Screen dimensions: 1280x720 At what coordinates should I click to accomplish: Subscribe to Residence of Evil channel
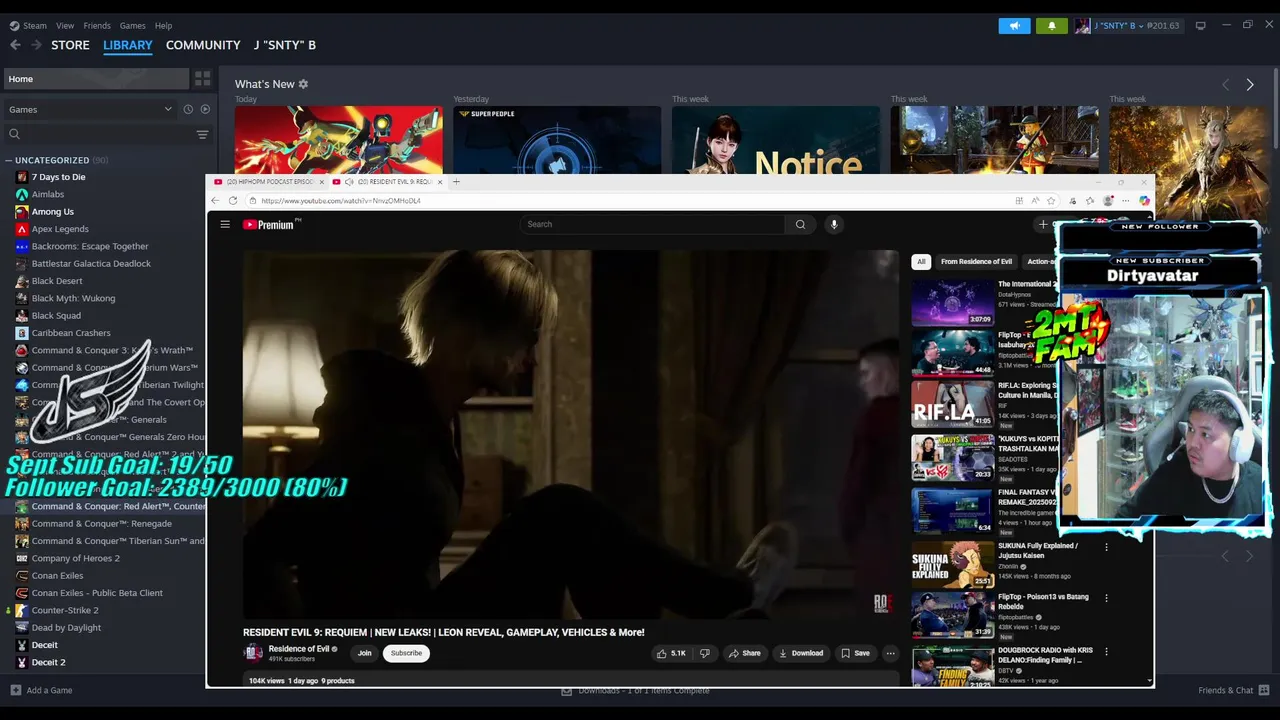(406, 653)
